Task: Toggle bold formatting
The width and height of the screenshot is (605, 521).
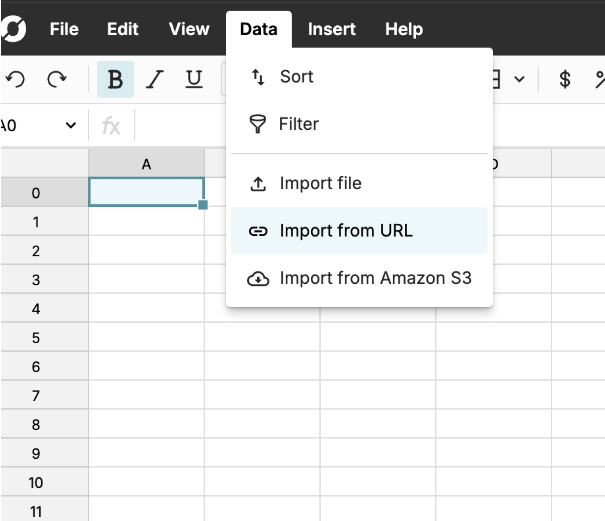Action: coord(115,80)
